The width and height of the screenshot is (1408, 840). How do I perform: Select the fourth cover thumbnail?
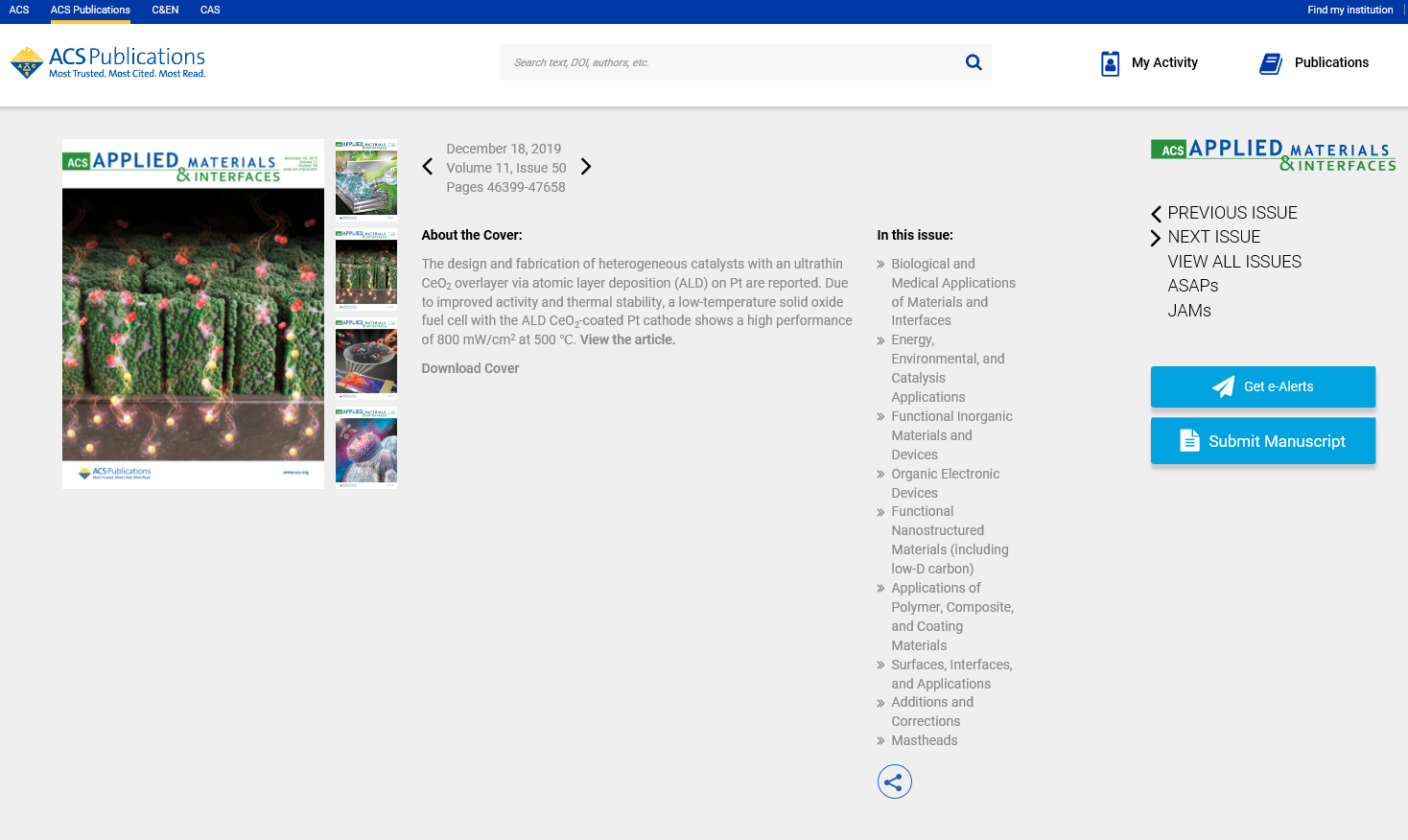point(366,447)
